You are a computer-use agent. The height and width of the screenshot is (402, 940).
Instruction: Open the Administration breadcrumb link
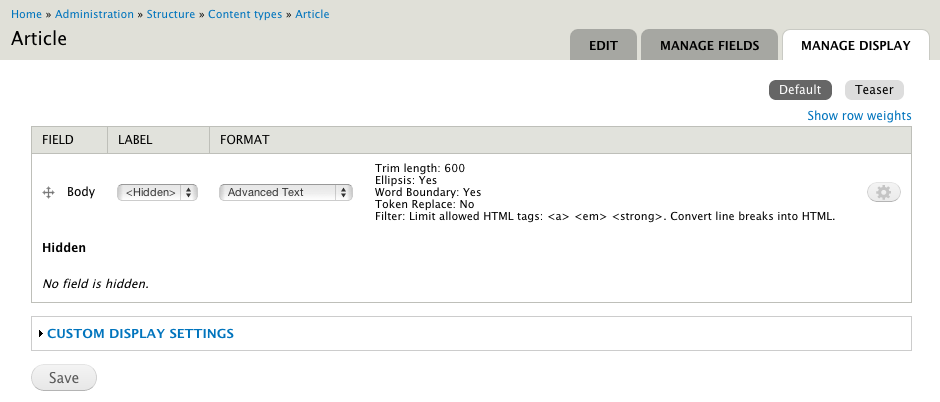pyautogui.click(x=94, y=14)
